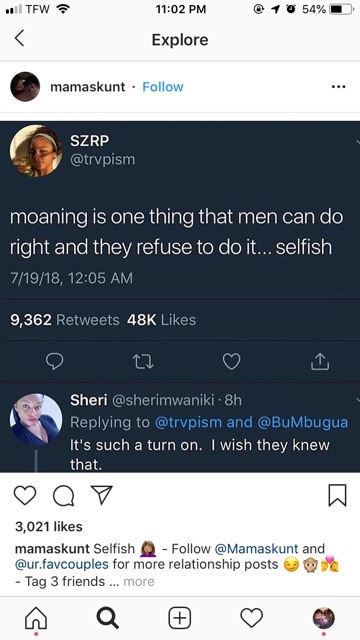Go to the Home tab
The width and height of the screenshot is (360, 640).
(x=36, y=618)
